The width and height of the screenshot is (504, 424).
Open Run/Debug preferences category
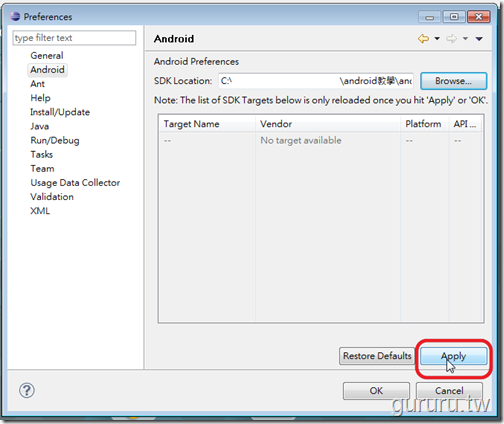pyautogui.click(x=55, y=140)
